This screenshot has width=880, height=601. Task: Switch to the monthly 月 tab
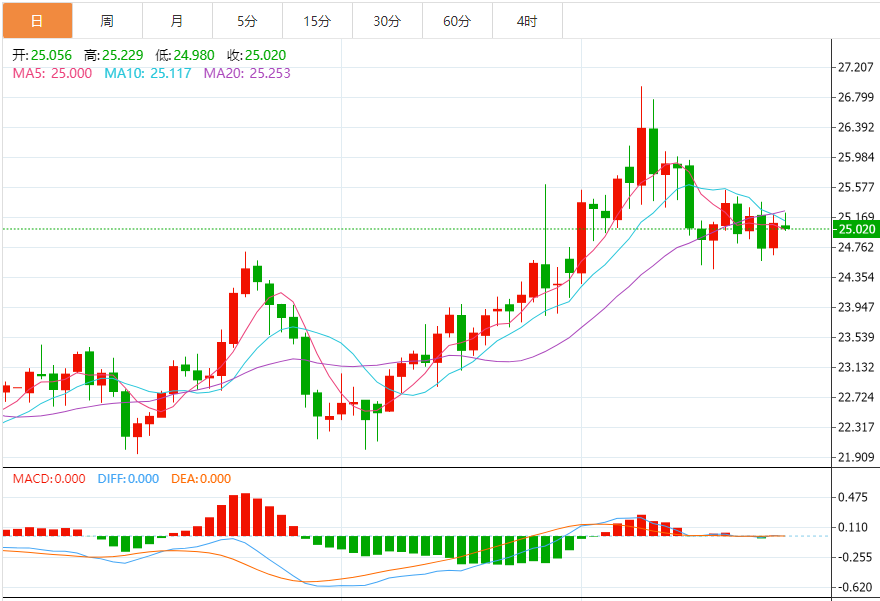tap(177, 21)
